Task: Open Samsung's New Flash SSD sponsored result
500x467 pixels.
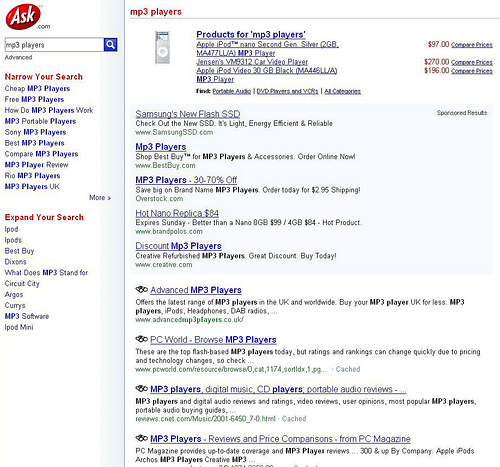Action: (188, 114)
